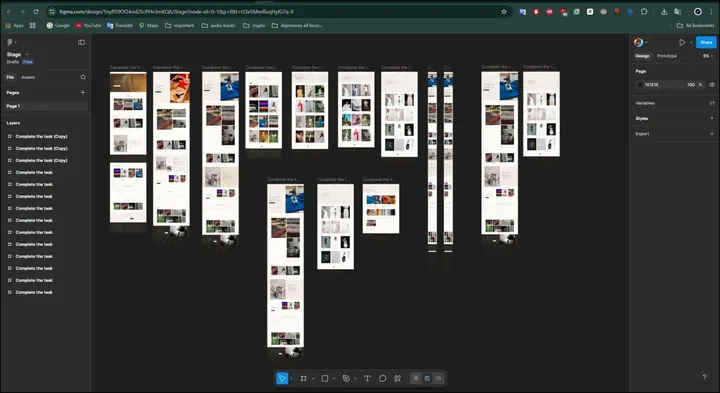The image size is (720, 393).
Task: Select Page 1 in the Pages list
Action: coord(46,106)
